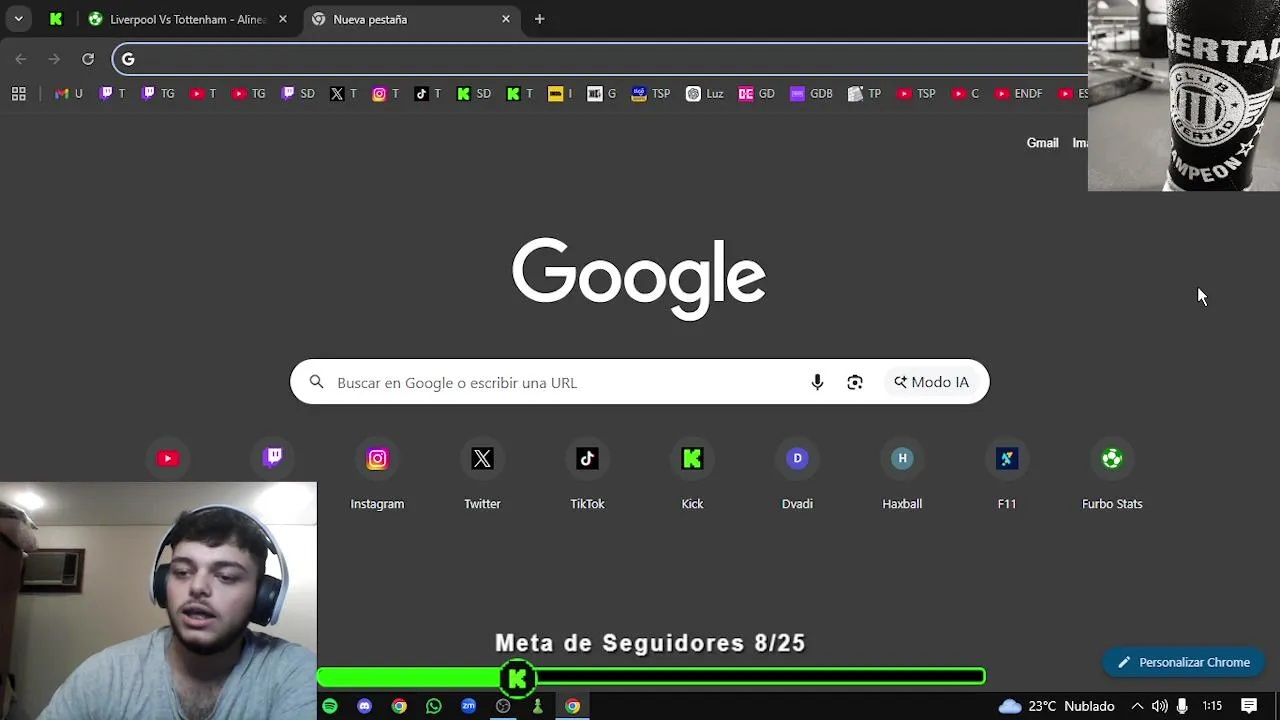
Task: Switch to the pinned Kick tab
Action: [56, 19]
